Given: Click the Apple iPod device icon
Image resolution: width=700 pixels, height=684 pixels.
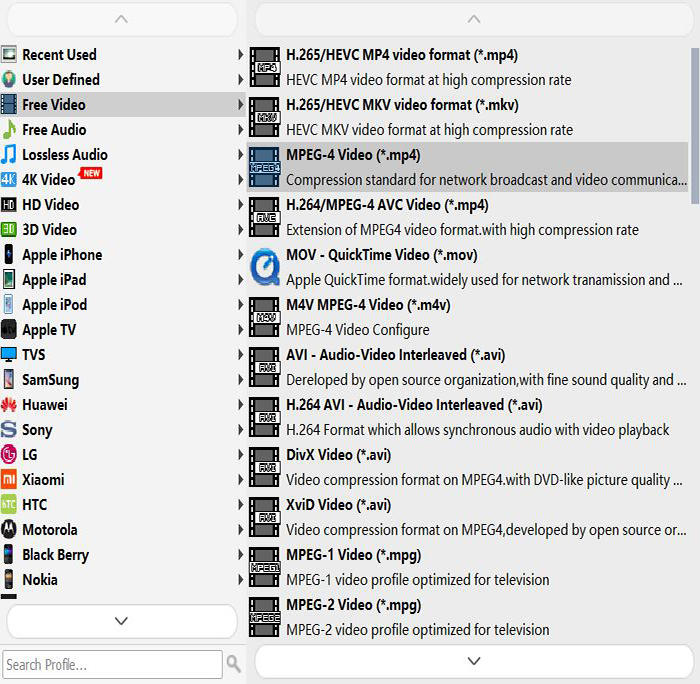Looking at the screenshot, I should (x=9, y=304).
